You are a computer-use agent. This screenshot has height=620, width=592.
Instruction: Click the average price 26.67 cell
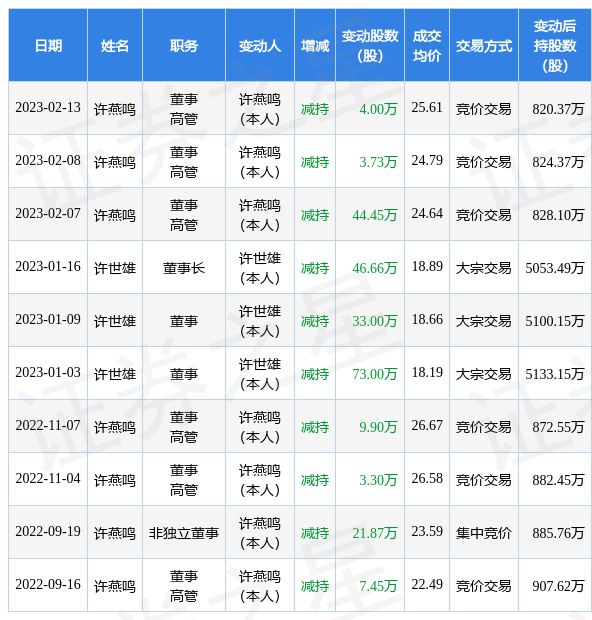pos(427,425)
